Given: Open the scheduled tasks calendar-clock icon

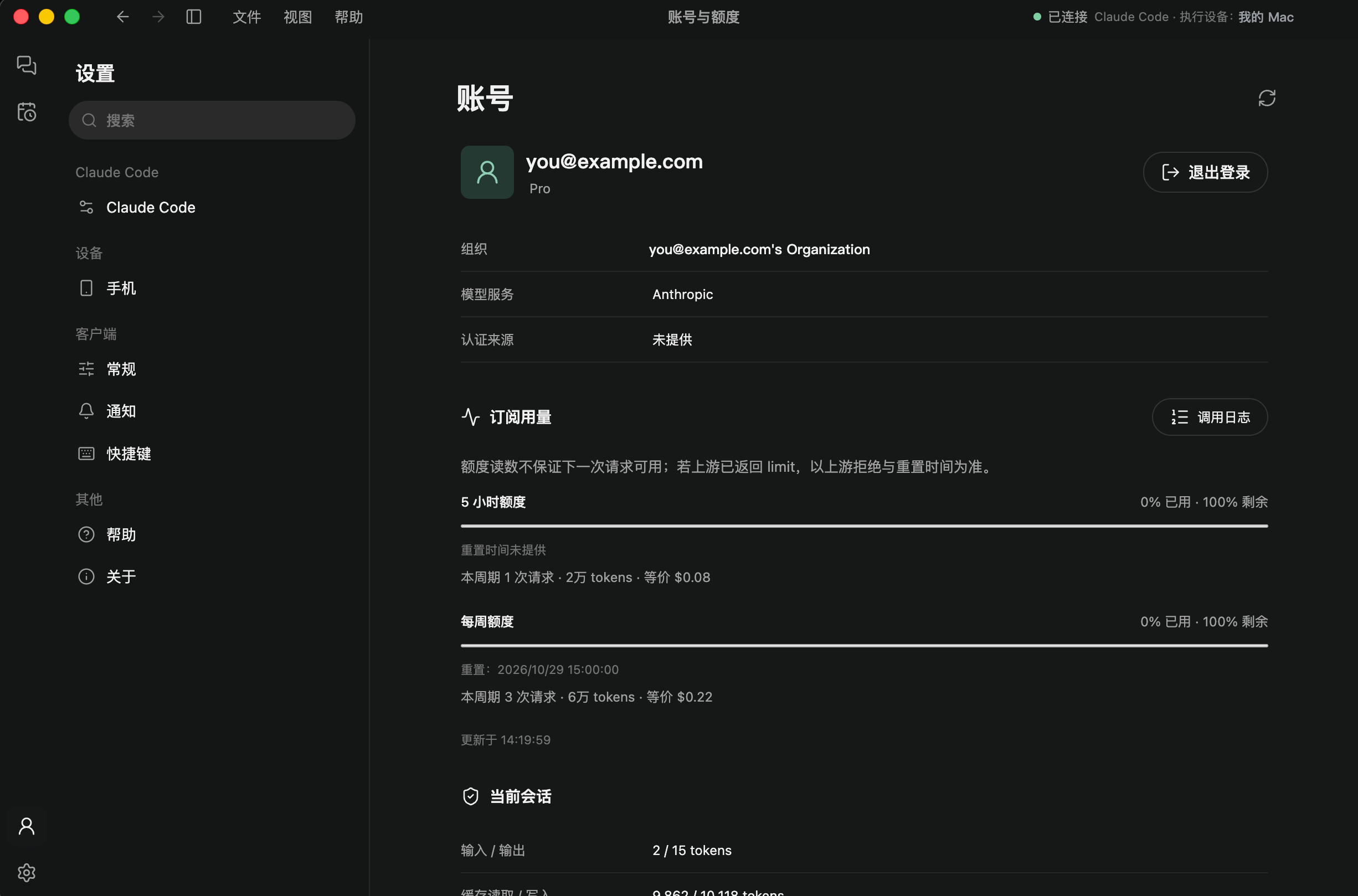Looking at the screenshot, I should [26, 111].
